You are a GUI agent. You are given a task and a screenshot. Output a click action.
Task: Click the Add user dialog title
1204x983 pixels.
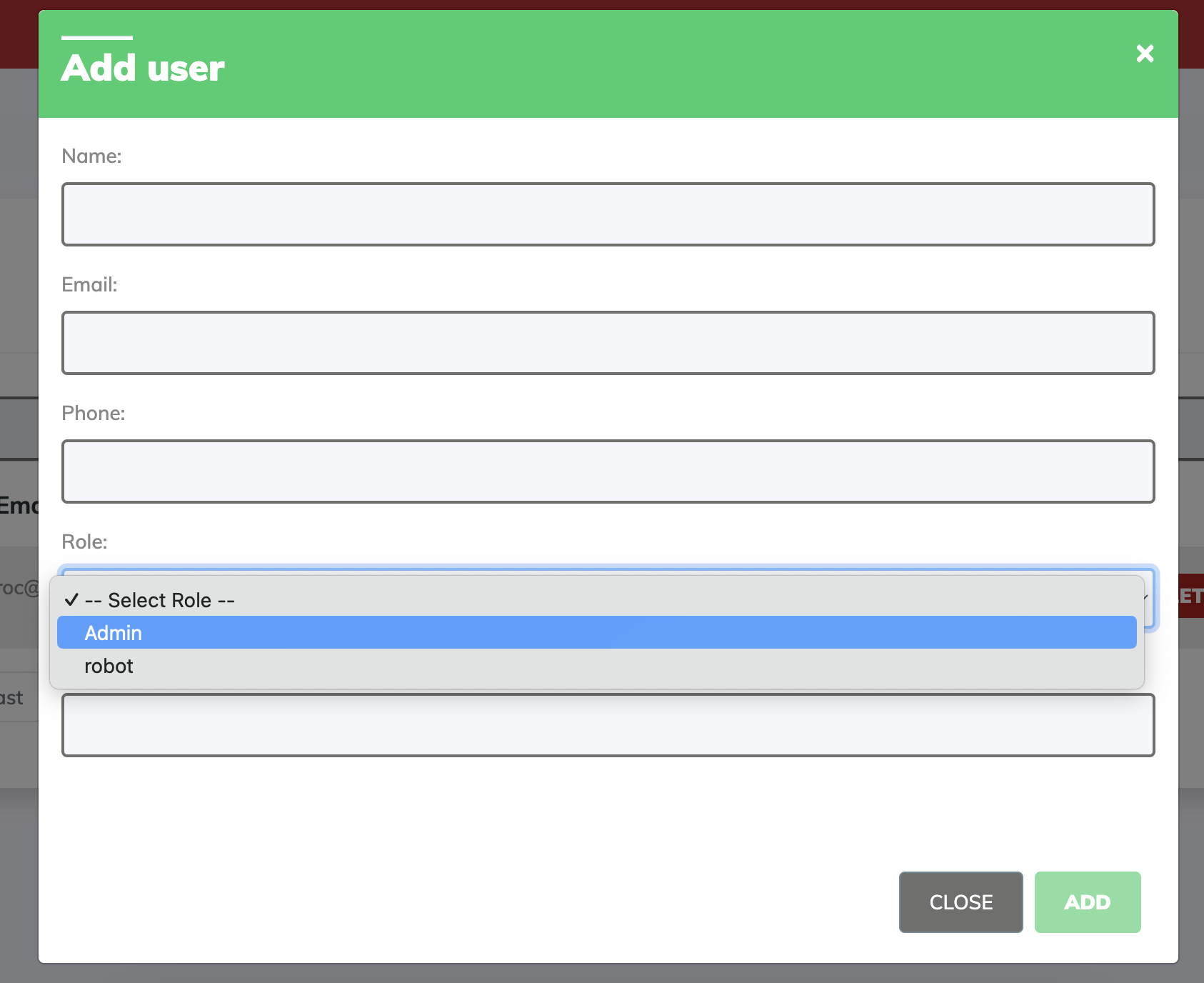142,68
